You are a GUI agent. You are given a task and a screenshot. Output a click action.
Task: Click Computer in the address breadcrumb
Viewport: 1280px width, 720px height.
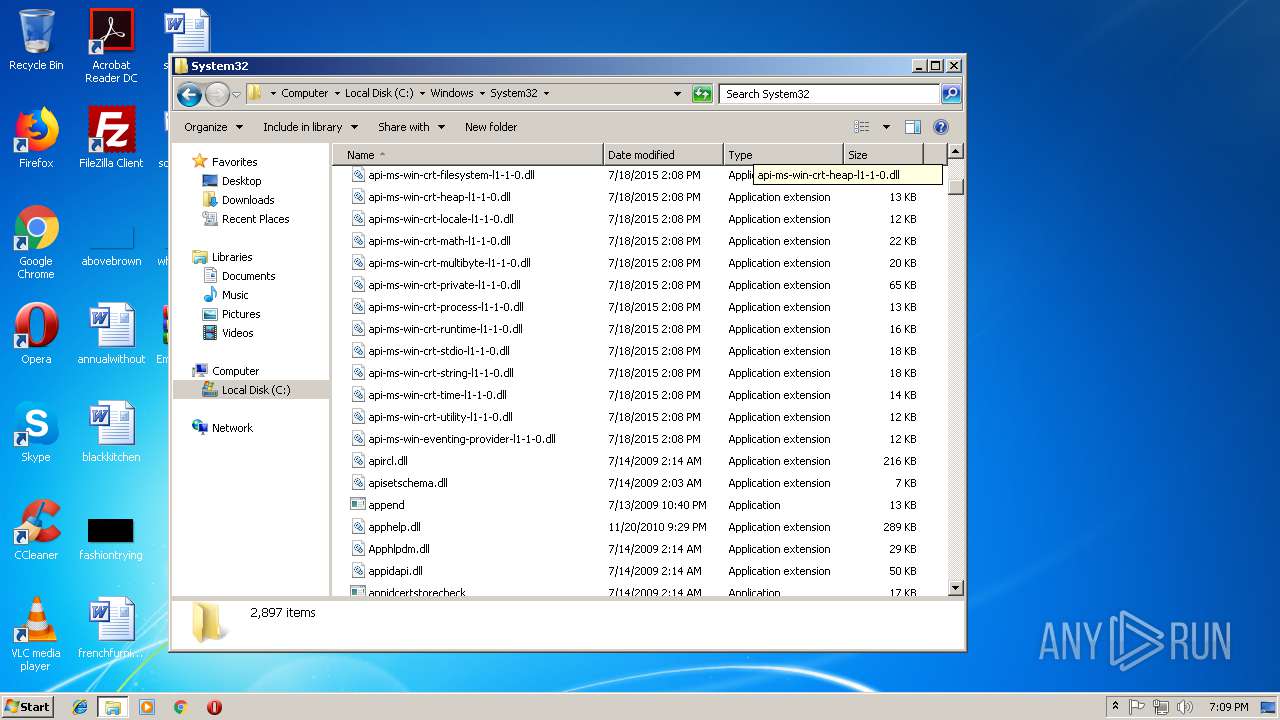[304, 93]
